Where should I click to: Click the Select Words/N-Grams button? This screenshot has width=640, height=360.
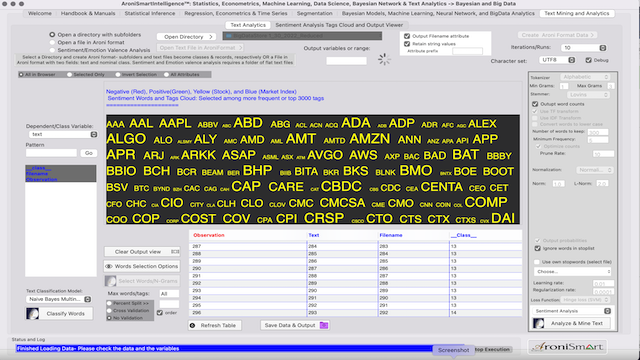(142, 281)
